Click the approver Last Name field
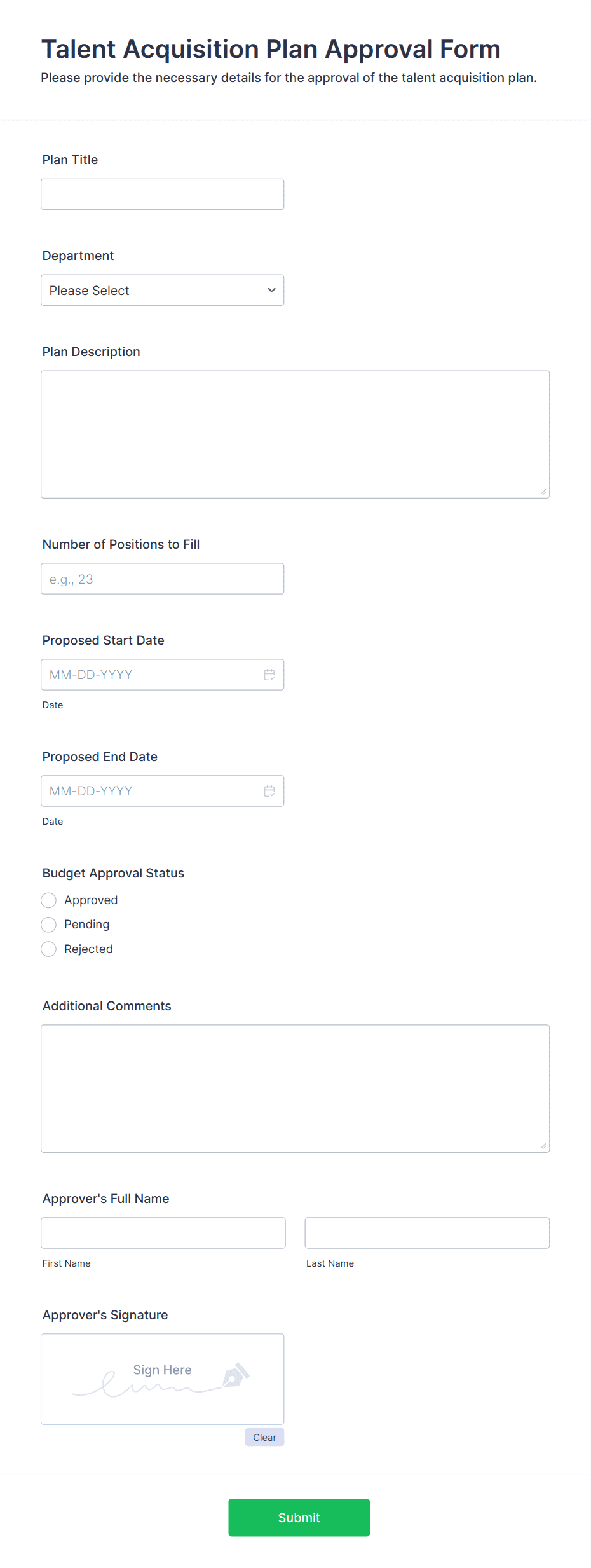This screenshot has height=1568, width=591. (x=427, y=1233)
